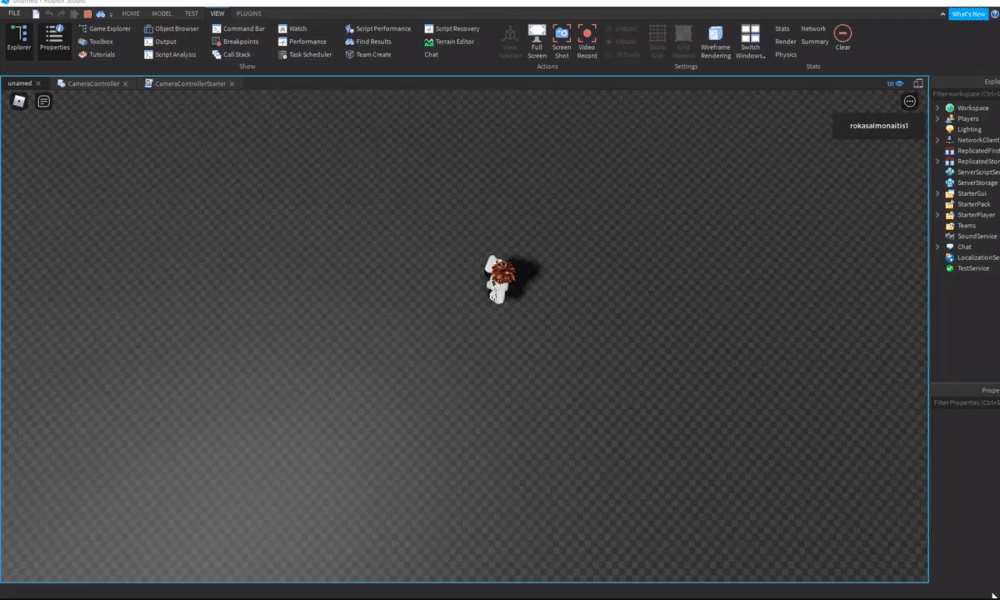This screenshot has height=600, width=1000.
Task: Open the in-game chat icon in viewport
Action: coord(43,101)
